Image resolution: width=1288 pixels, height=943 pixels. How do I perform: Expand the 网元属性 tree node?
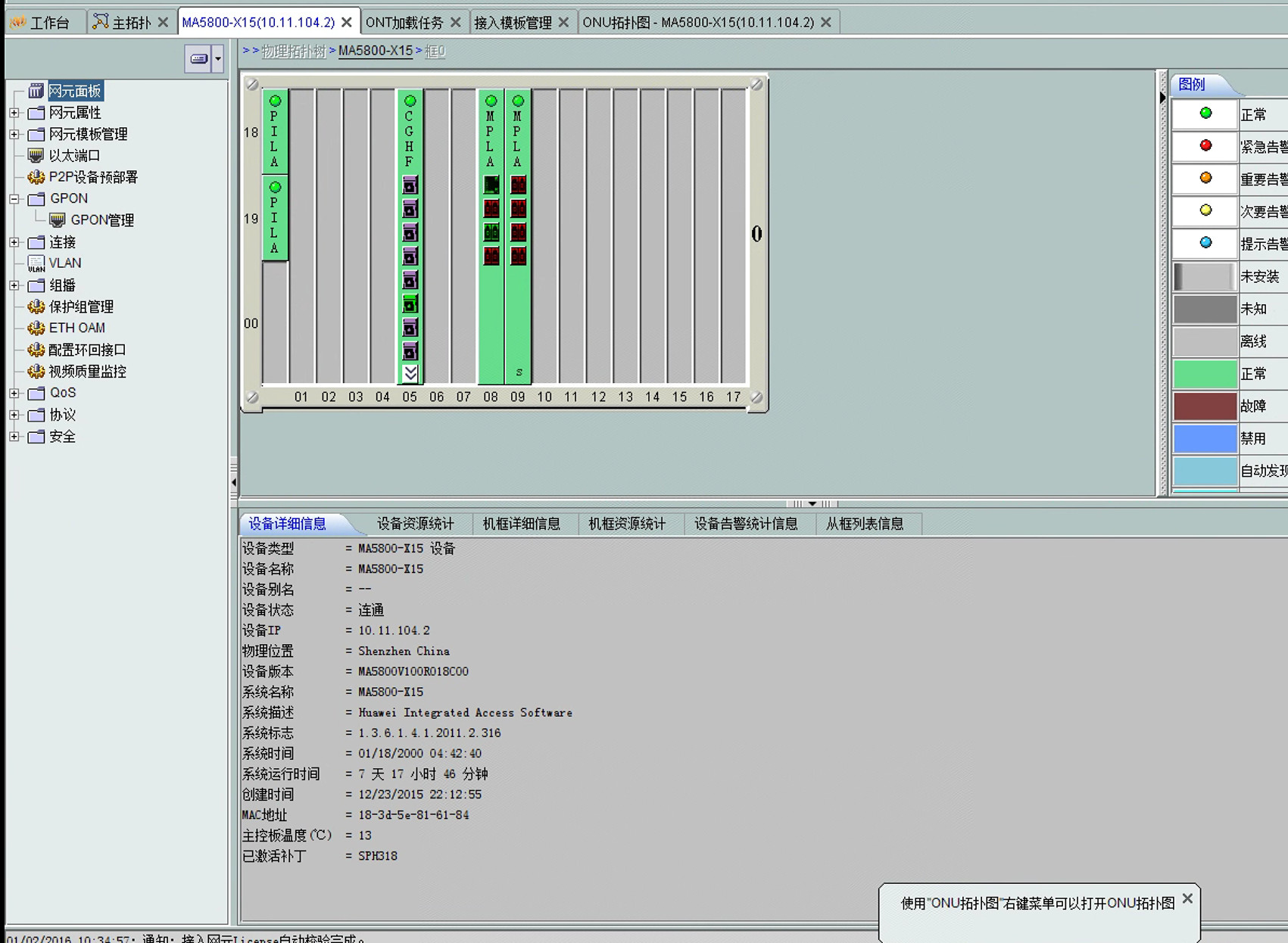point(14,113)
